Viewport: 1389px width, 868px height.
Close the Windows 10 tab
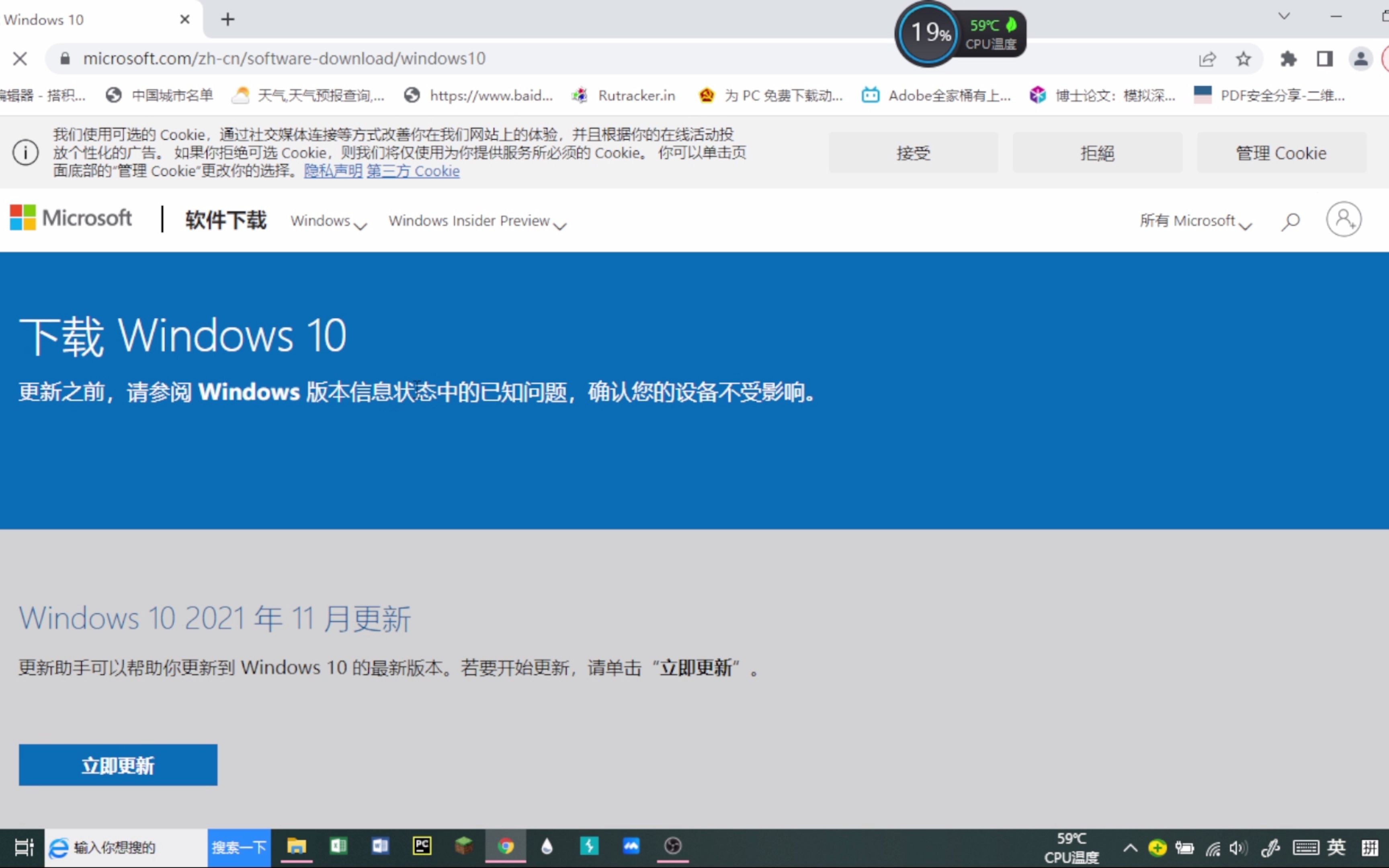coord(185,20)
